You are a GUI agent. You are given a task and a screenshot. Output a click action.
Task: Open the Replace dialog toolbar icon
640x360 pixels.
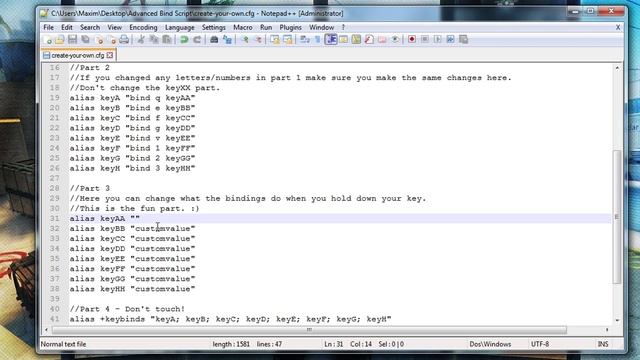pos(227,40)
